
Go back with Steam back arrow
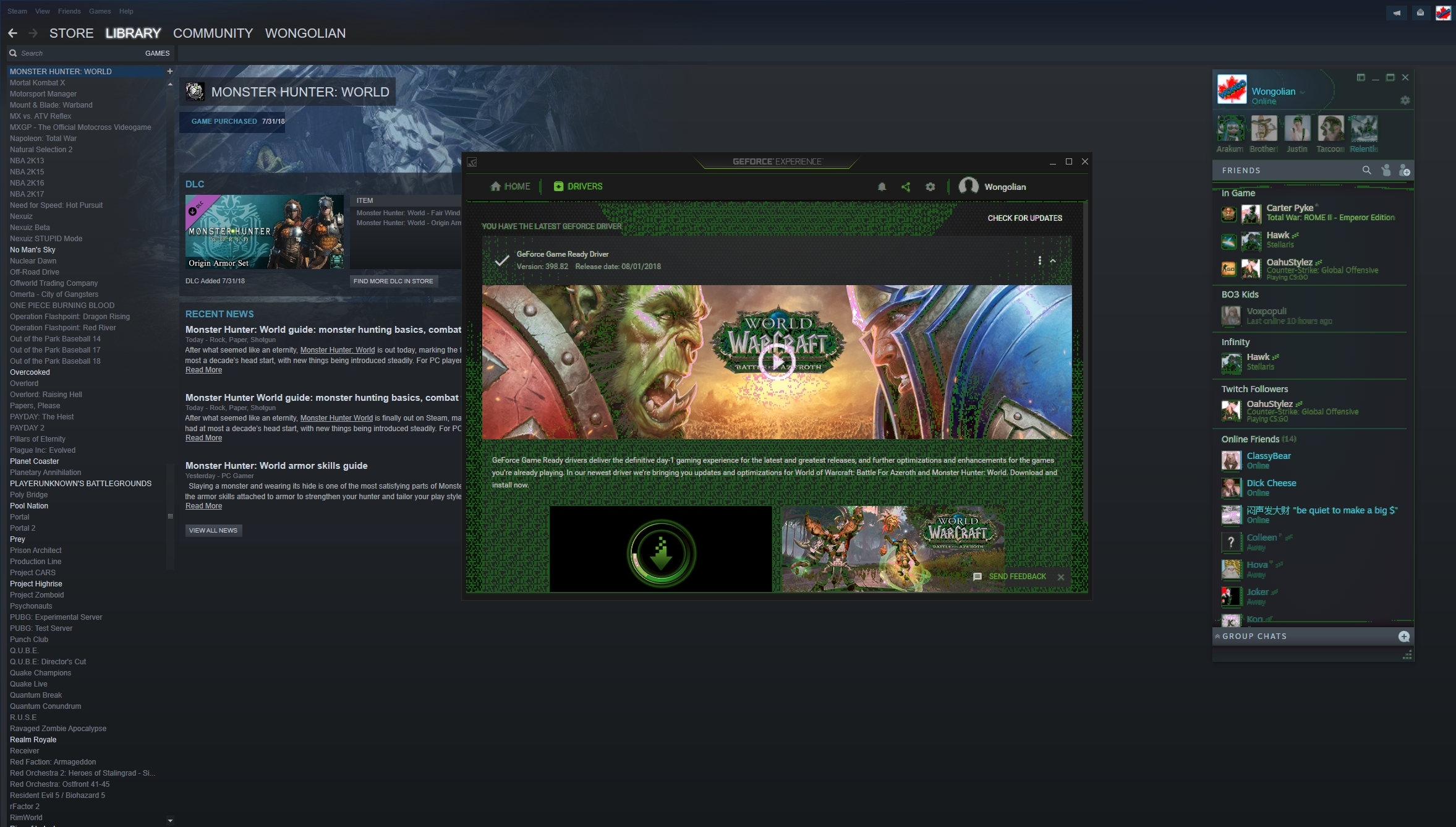click(13, 33)
